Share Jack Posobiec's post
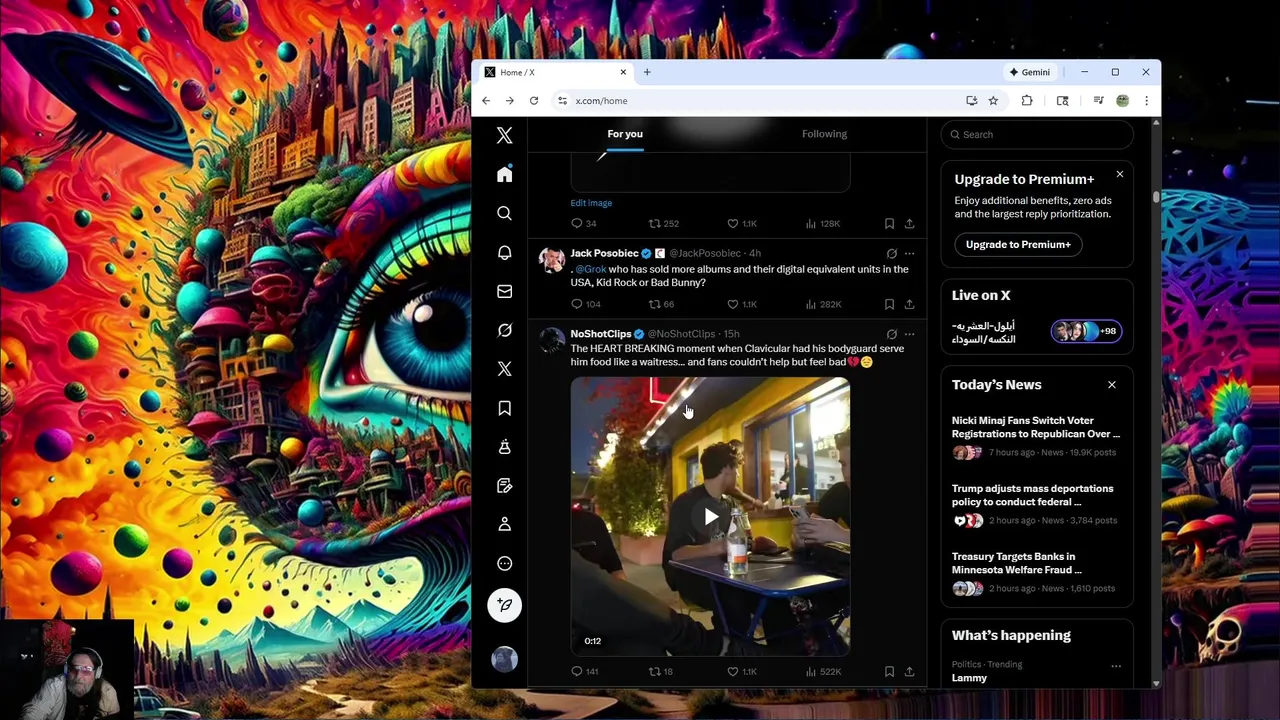Screen dimensions: 1280x720 pos(909,304)
